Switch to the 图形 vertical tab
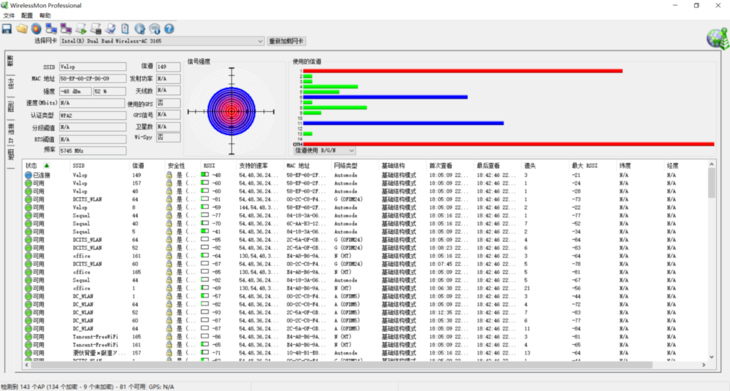 (x=10, y=107)
